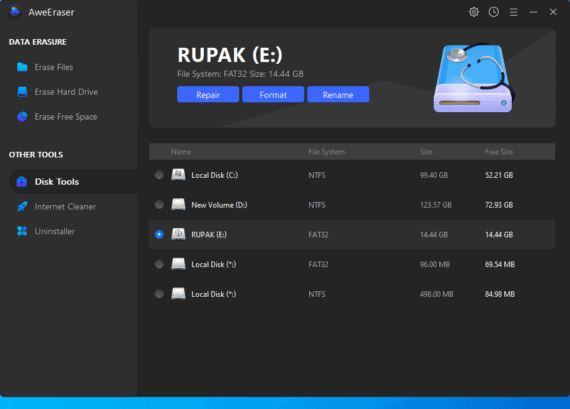Open the settings gear icon
Screen dimensions: 570x409
(474, 12)
